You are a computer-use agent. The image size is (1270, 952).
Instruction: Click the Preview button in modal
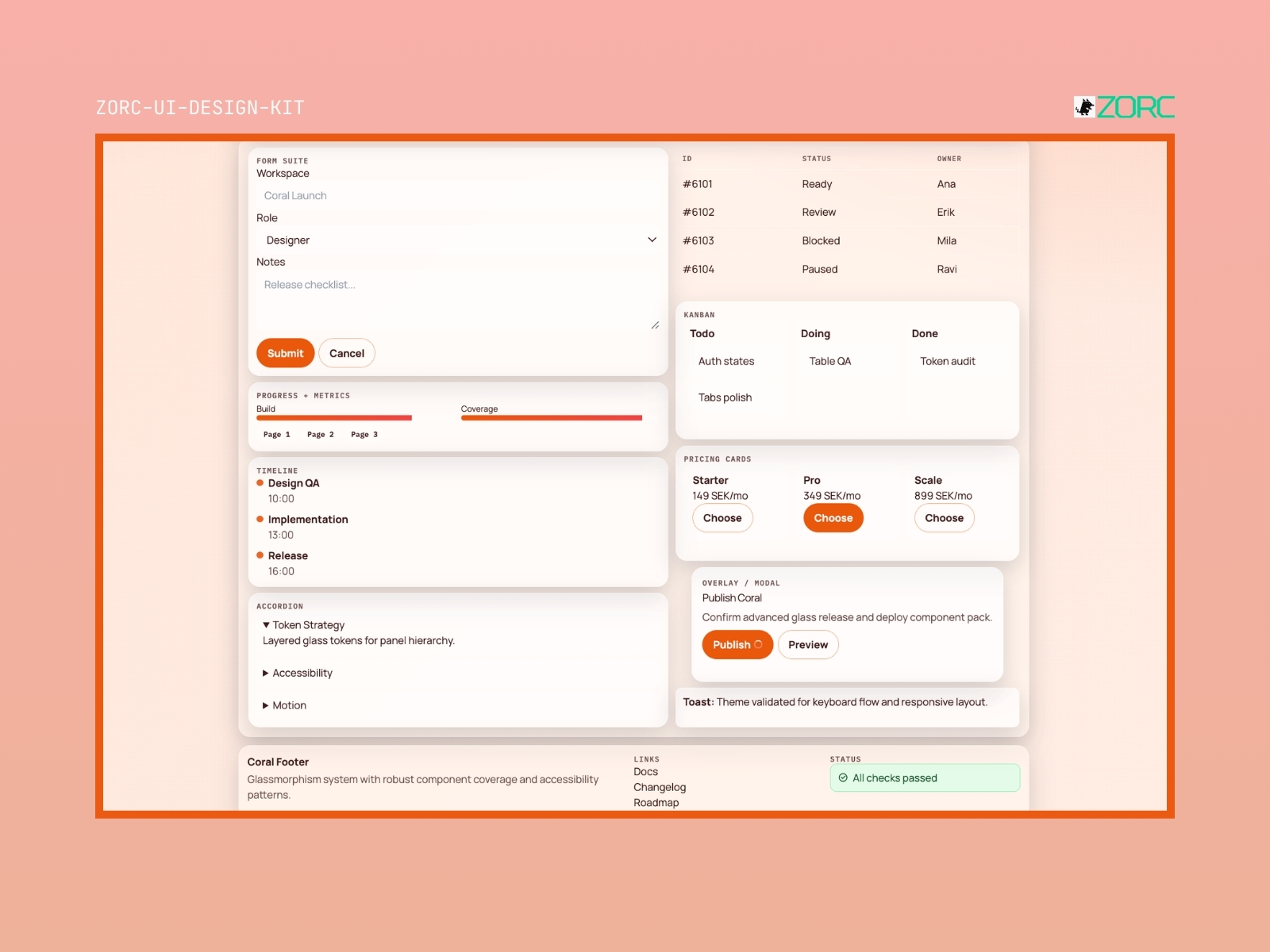(x=808, y=645)
